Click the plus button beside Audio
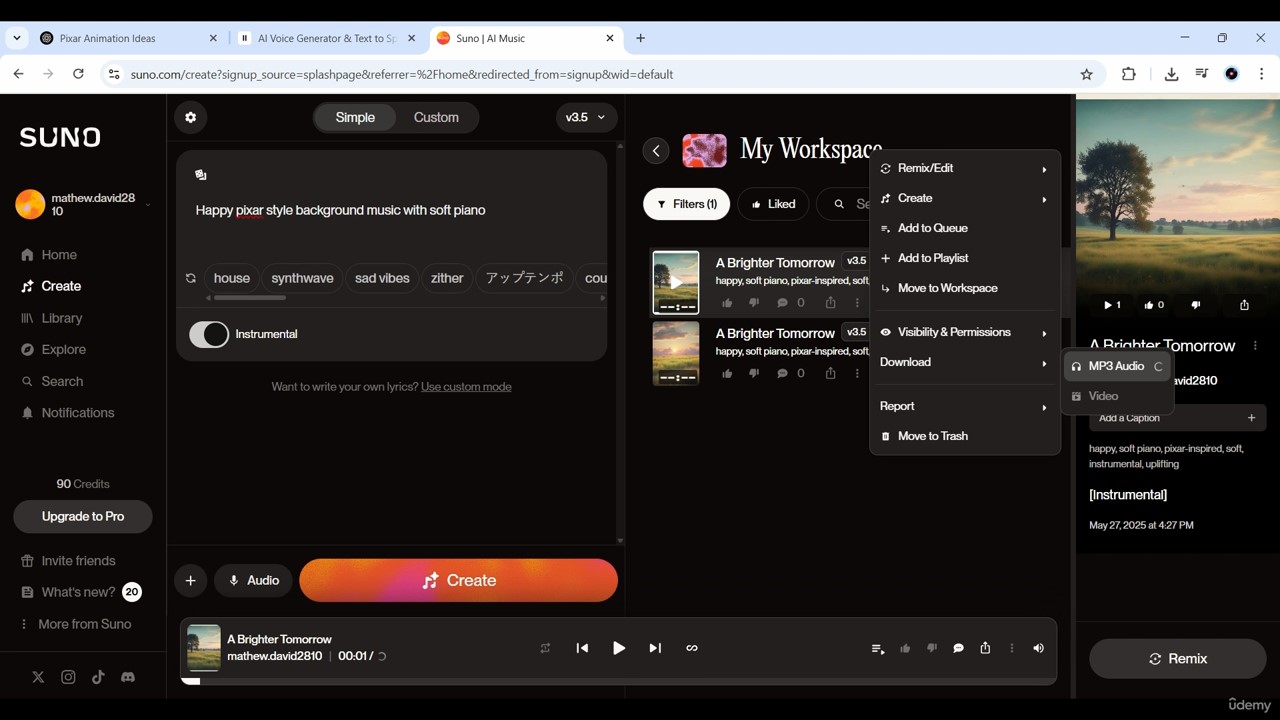1280x720 pixels. click(x=190, y=580)
